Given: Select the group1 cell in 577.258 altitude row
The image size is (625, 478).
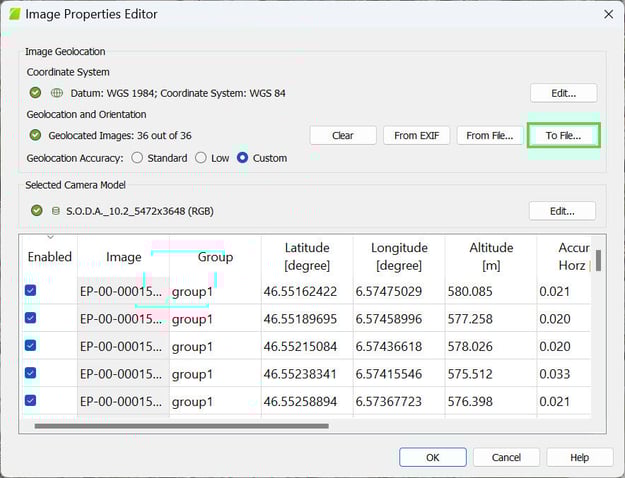Looking at the screenshot, I should coord(215,319).
